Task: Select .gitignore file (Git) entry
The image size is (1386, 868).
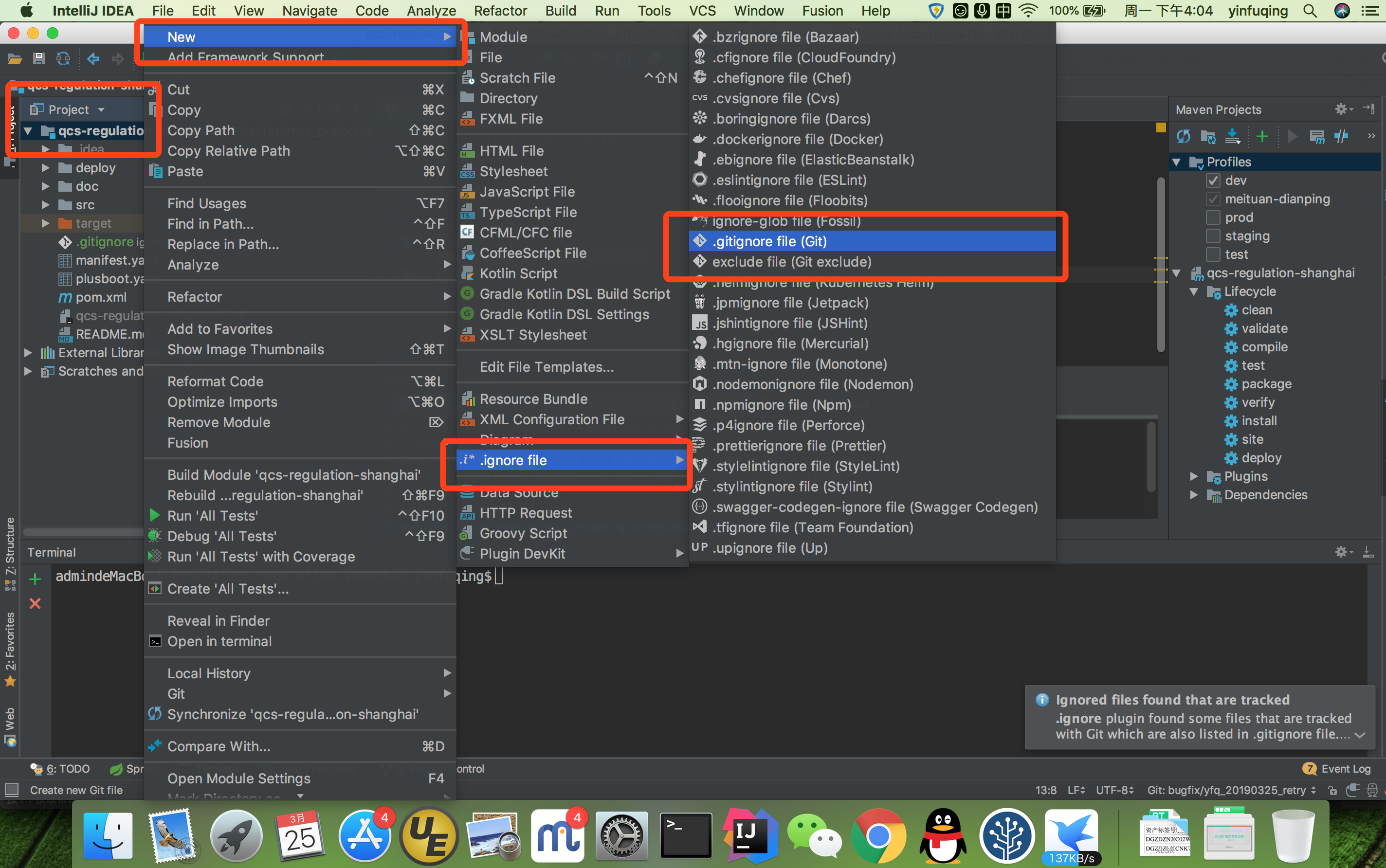Action: [x=872, y=241]
